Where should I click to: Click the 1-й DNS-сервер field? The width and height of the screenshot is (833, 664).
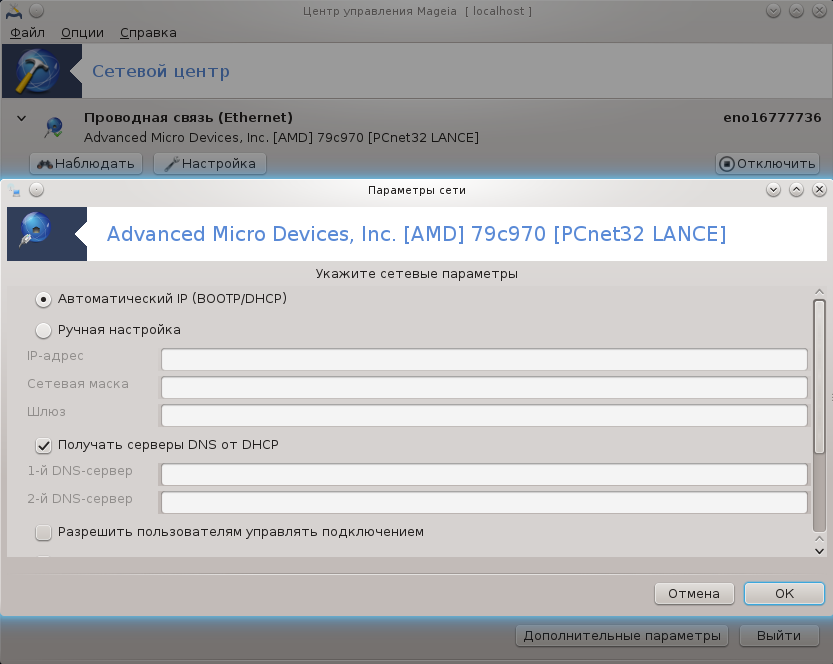coord(484,474)
